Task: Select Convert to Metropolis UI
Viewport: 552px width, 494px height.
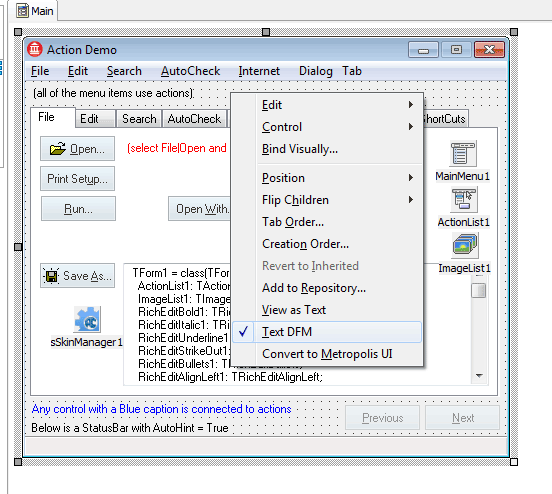Action: [327, 354]
